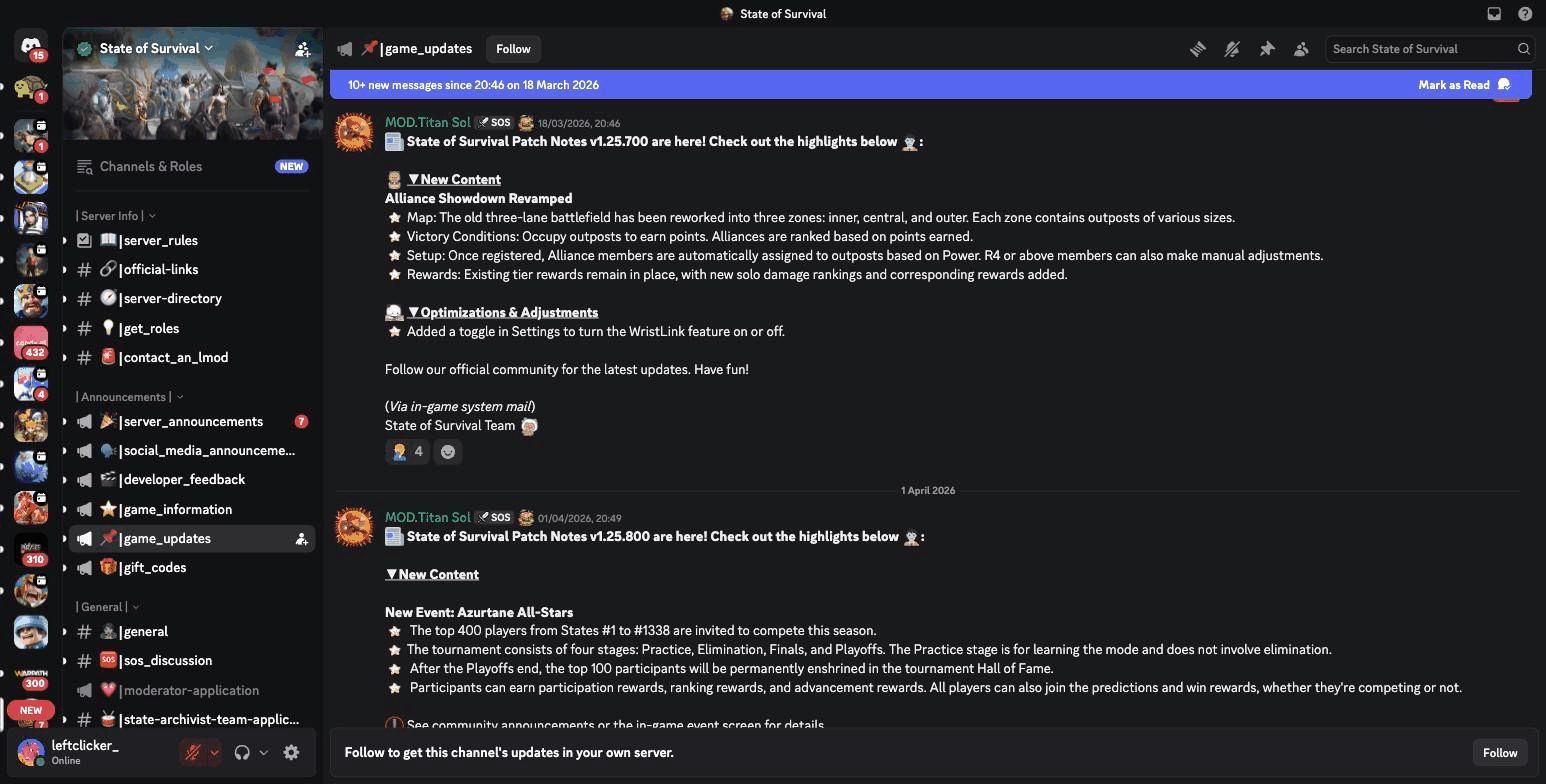The height and width of the screenshot is (784, 1546).
Task: Open the gift_codes channel
Action: click(191, 568)
